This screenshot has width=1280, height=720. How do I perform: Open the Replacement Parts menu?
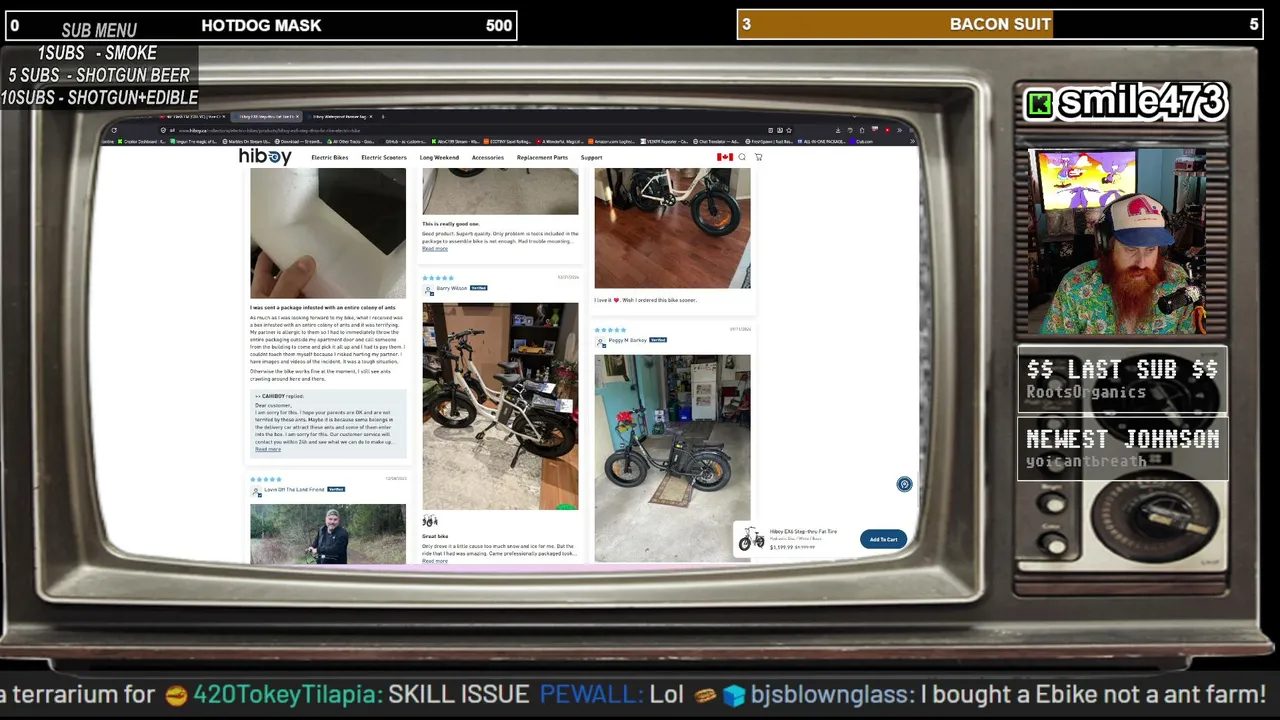click(542, 158)
